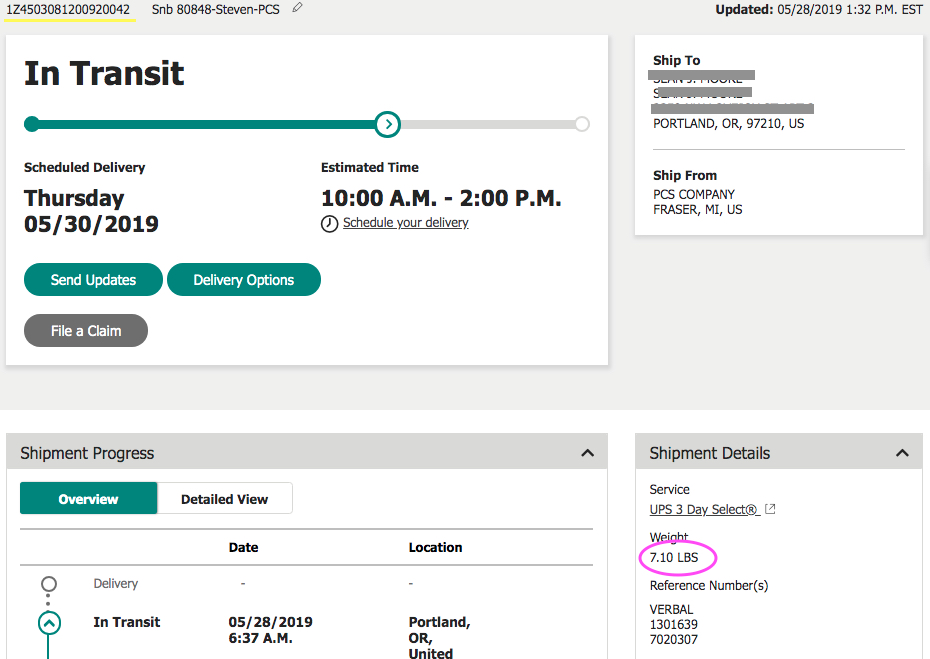Click the start dot of the progress bar
Viewport: 930px width, 659px height.
coord(31,124)
